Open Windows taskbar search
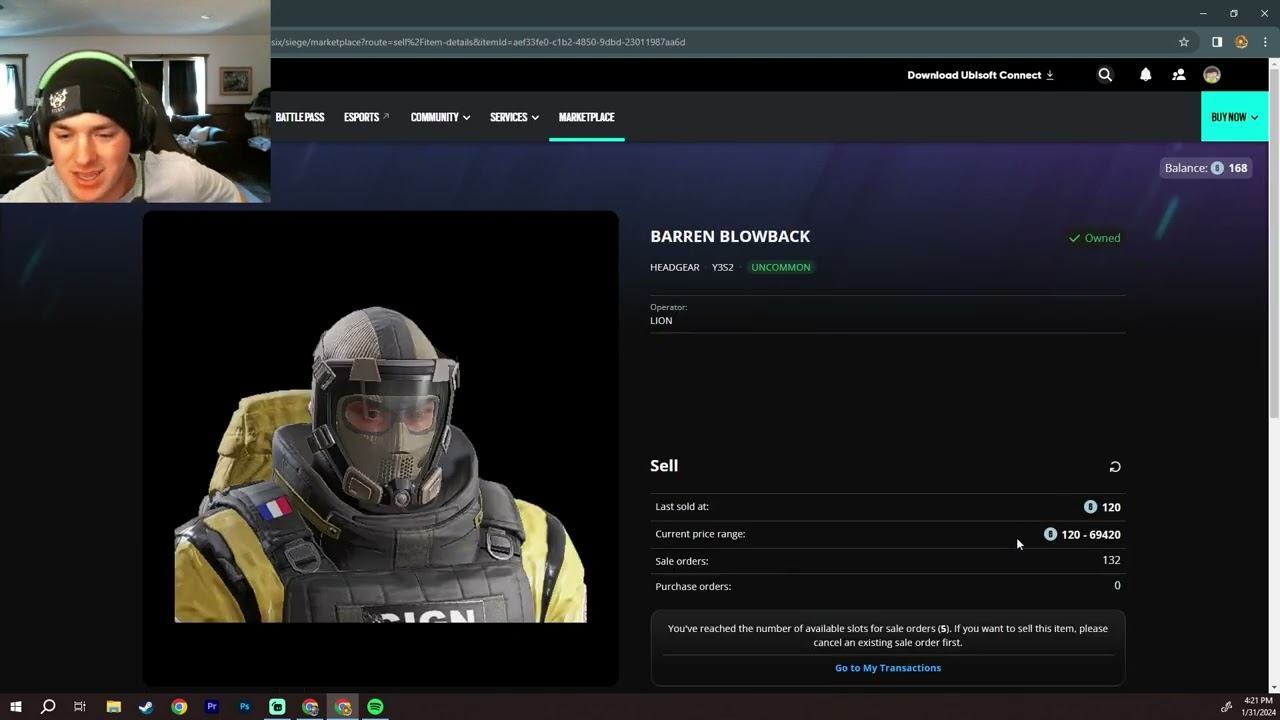The width and height of the screenshot is (1280, 720). [x=47, y=707]
